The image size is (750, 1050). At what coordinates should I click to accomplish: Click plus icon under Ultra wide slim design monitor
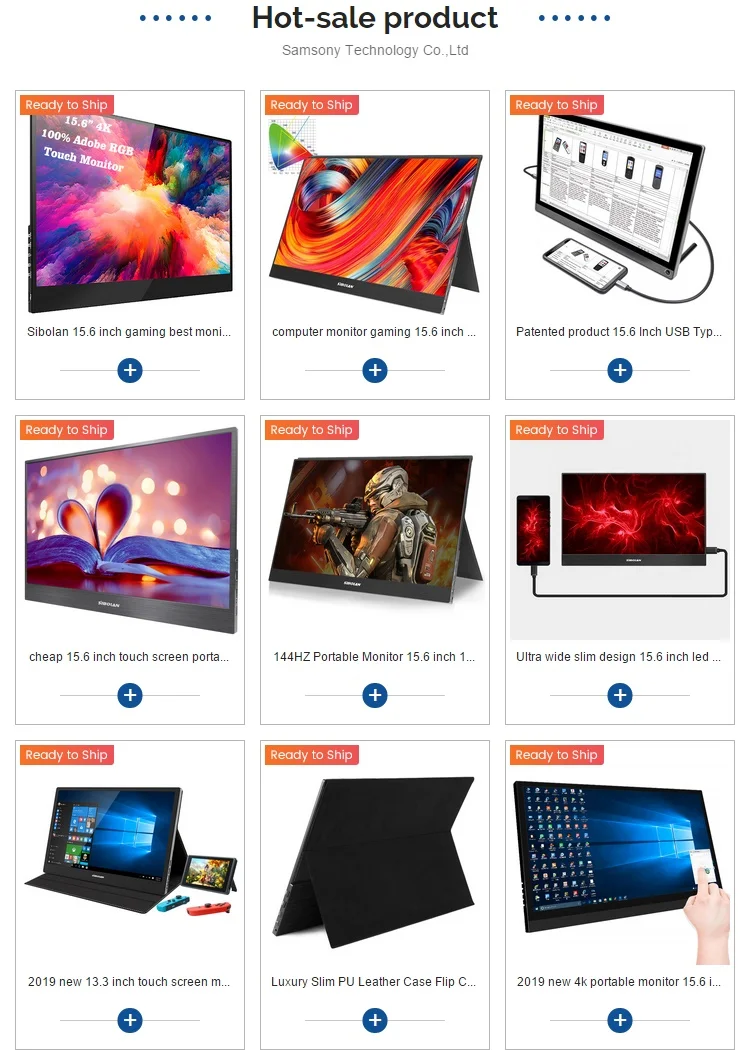pyautogui.click(x=620, y=695)
